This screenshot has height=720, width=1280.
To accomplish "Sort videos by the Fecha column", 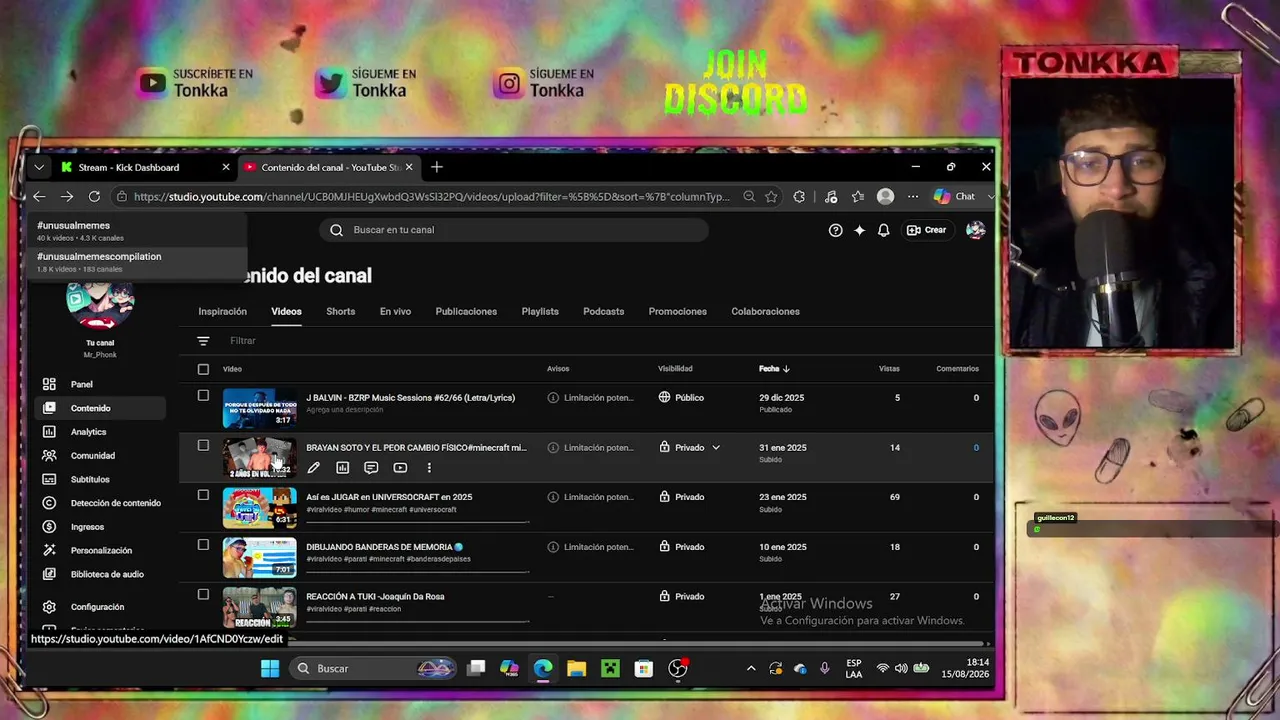I will 774,369.
